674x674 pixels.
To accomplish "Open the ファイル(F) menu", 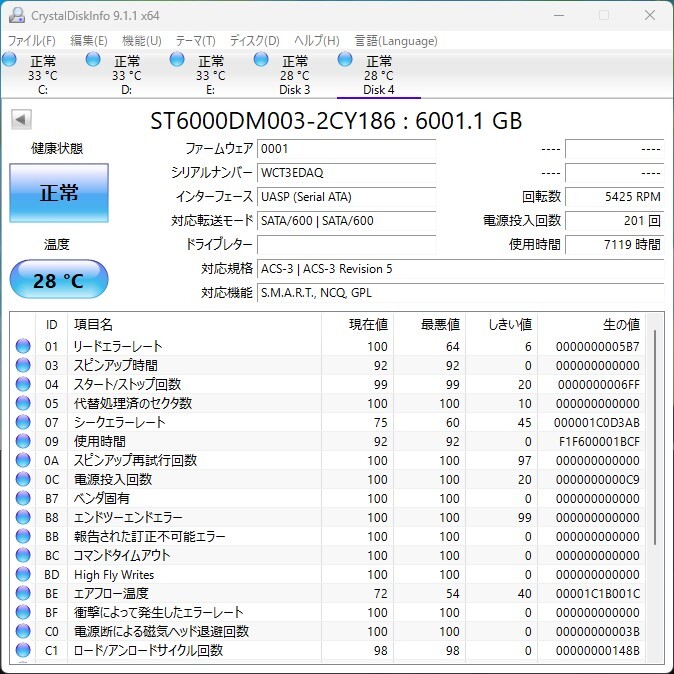I will tap(32, 41).
